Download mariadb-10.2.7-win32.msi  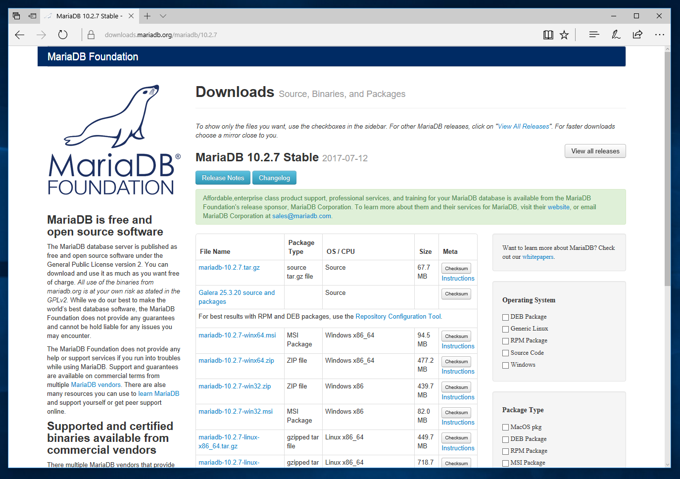click(235, 411)
